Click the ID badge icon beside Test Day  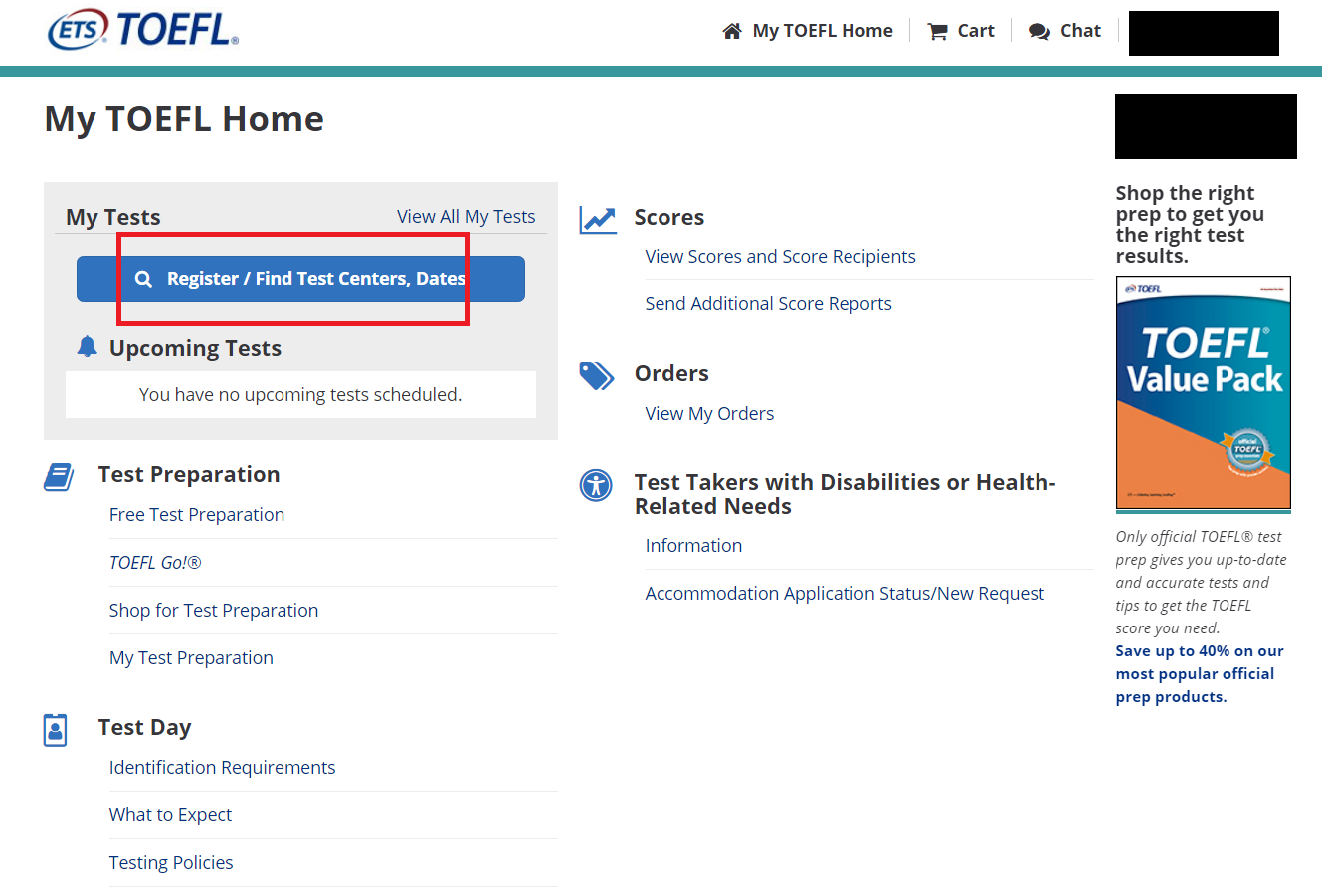(x=56, y=730)
